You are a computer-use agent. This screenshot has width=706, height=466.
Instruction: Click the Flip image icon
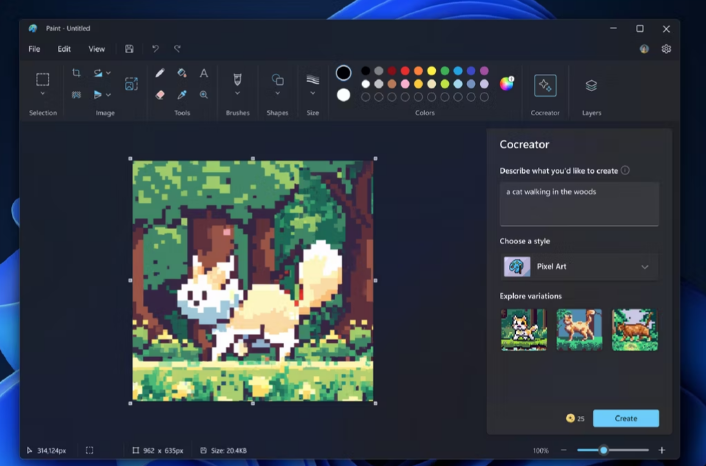(x=97, y=95)
